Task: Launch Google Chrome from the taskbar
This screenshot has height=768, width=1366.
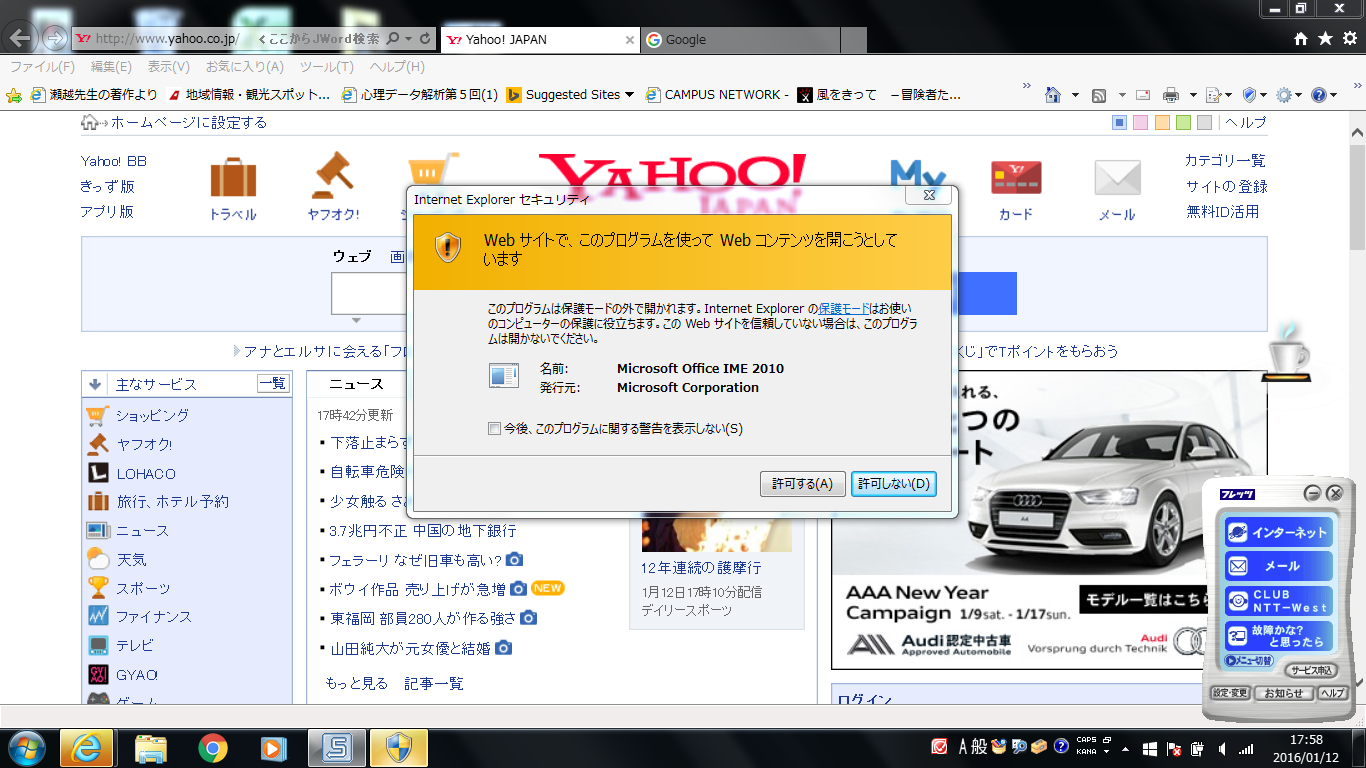Action: click(x=213, y=748)
